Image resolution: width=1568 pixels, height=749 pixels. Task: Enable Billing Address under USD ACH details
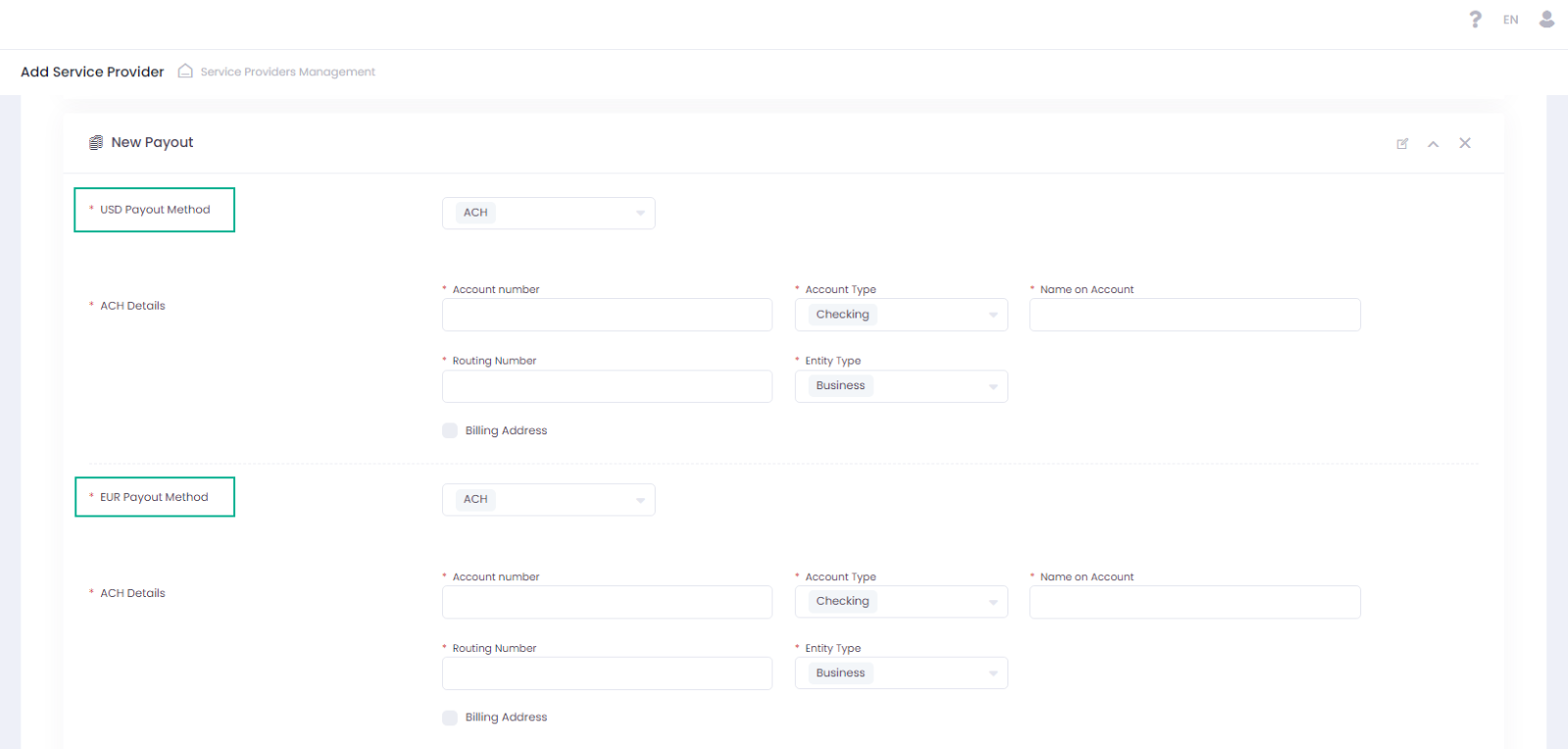[450, 430]
